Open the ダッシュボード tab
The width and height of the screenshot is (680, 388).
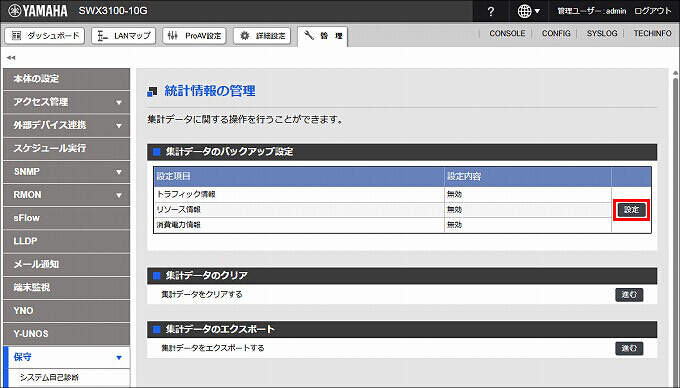[45, 36]
